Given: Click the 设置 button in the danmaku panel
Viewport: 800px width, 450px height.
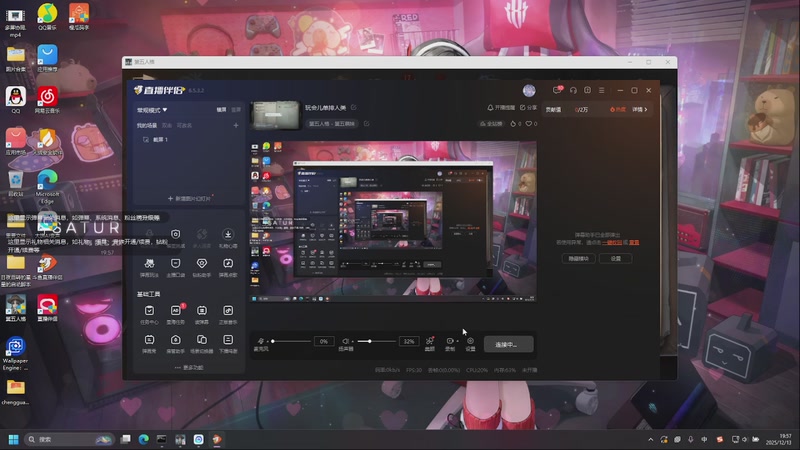Looking at the screenshot, I should pyautogui.click(x=616, y=259).
